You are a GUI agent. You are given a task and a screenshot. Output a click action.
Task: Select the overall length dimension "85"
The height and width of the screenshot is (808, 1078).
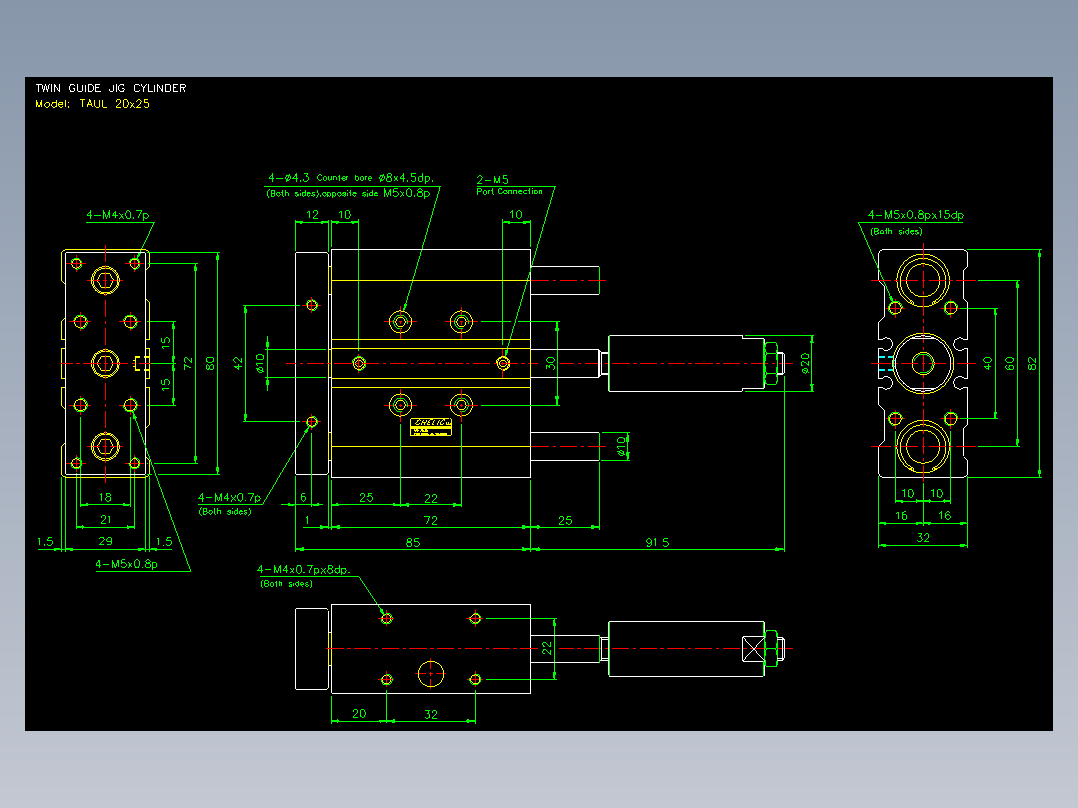pyautogui.click(x=412, y=542)
